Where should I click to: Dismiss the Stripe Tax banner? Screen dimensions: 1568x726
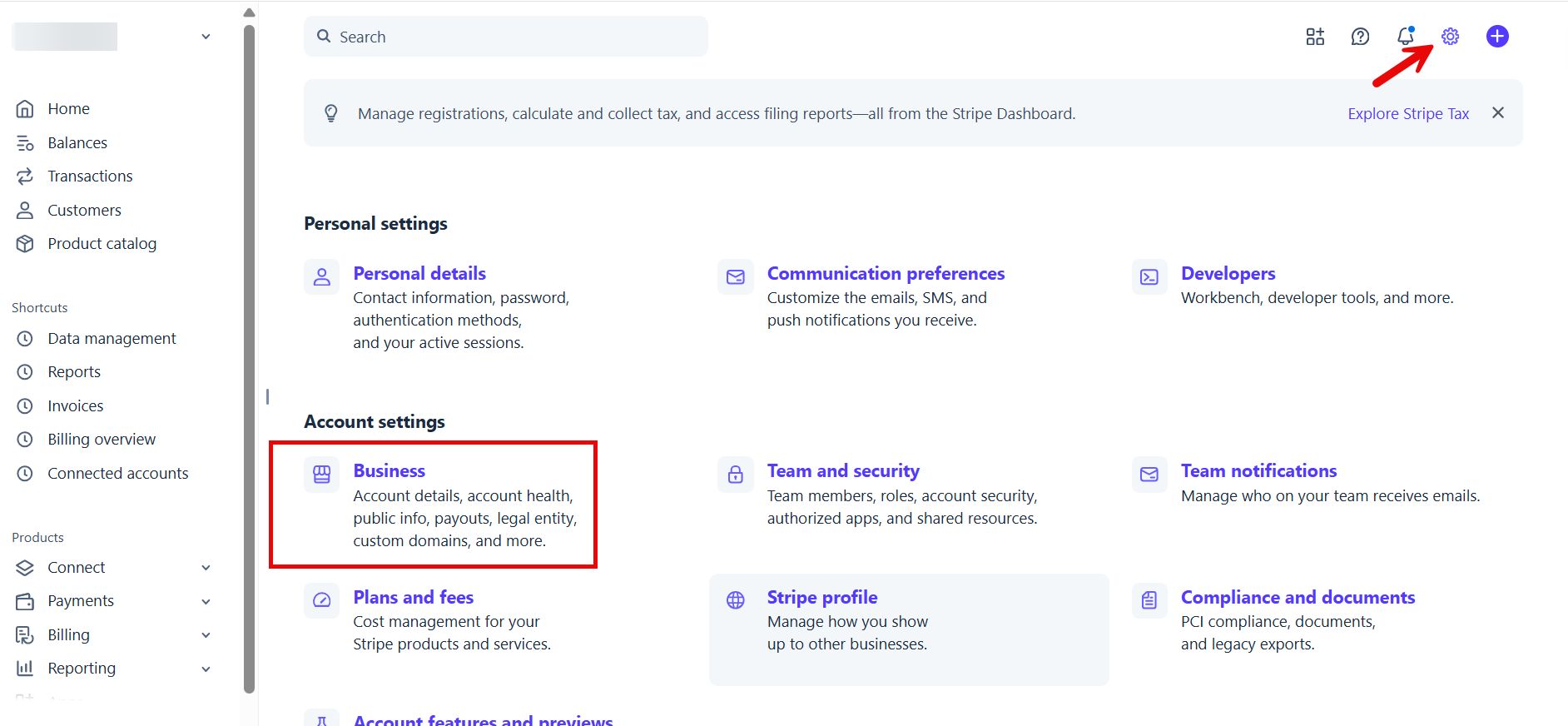pyautogui.click(x=1498, y=113)
